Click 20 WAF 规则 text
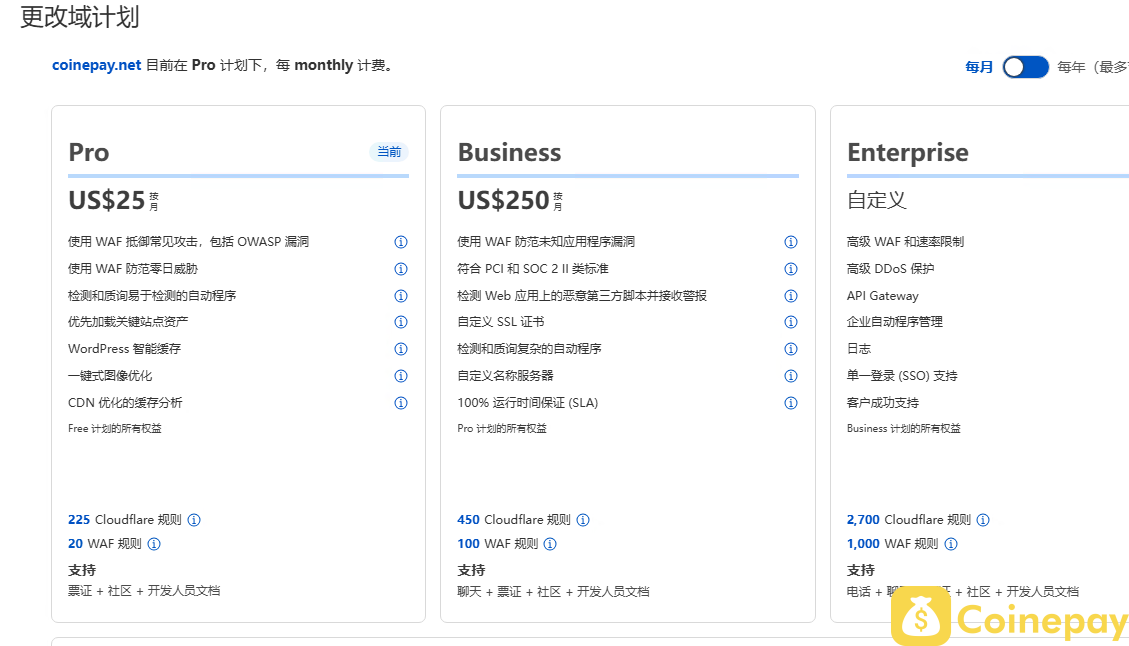The height and width of the screenshot is (646, 1129). pos(104,544)
